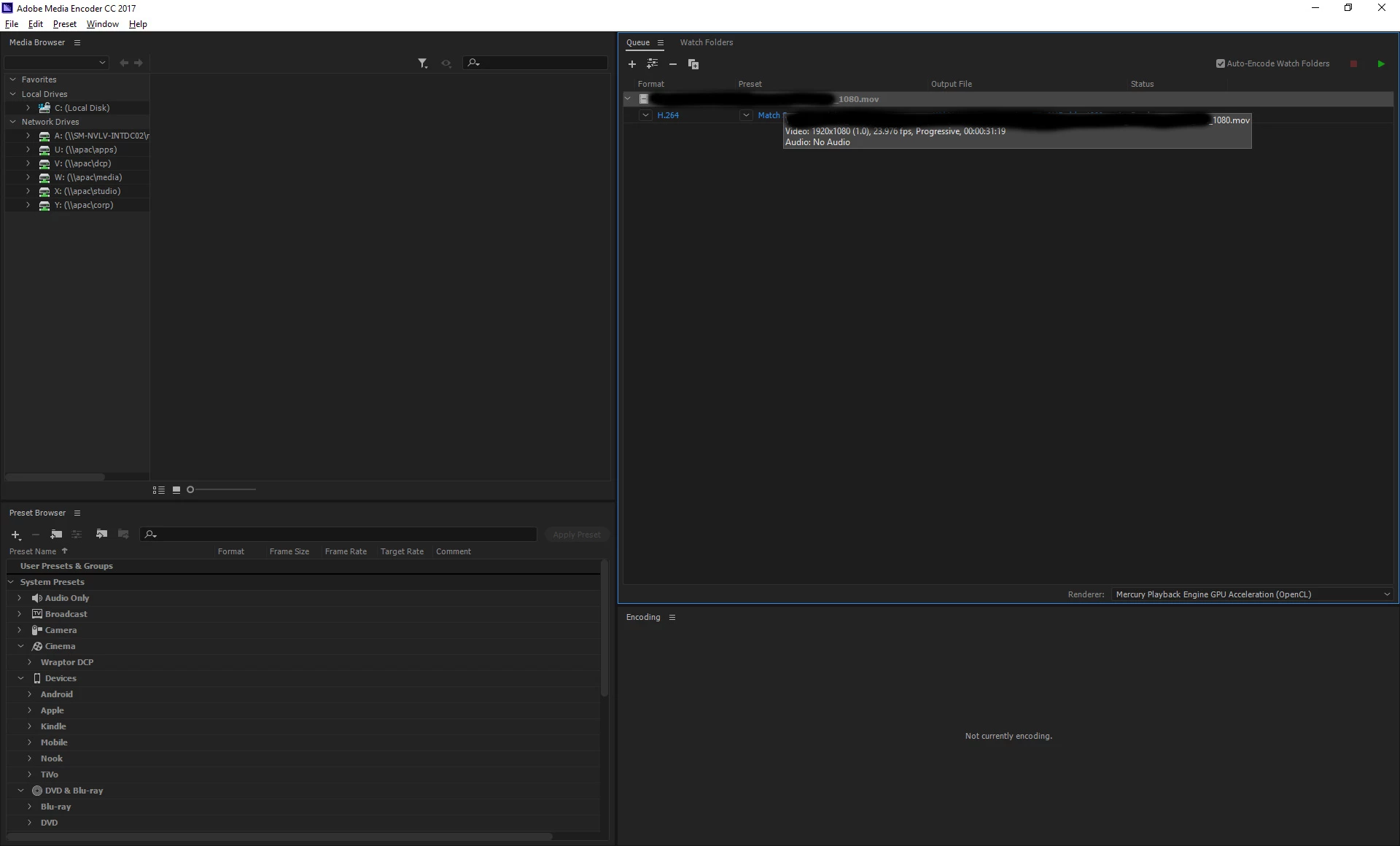Viewport: 1400px width, 846px height.
Task: Open the Preset menu
Action: [64, 24]
